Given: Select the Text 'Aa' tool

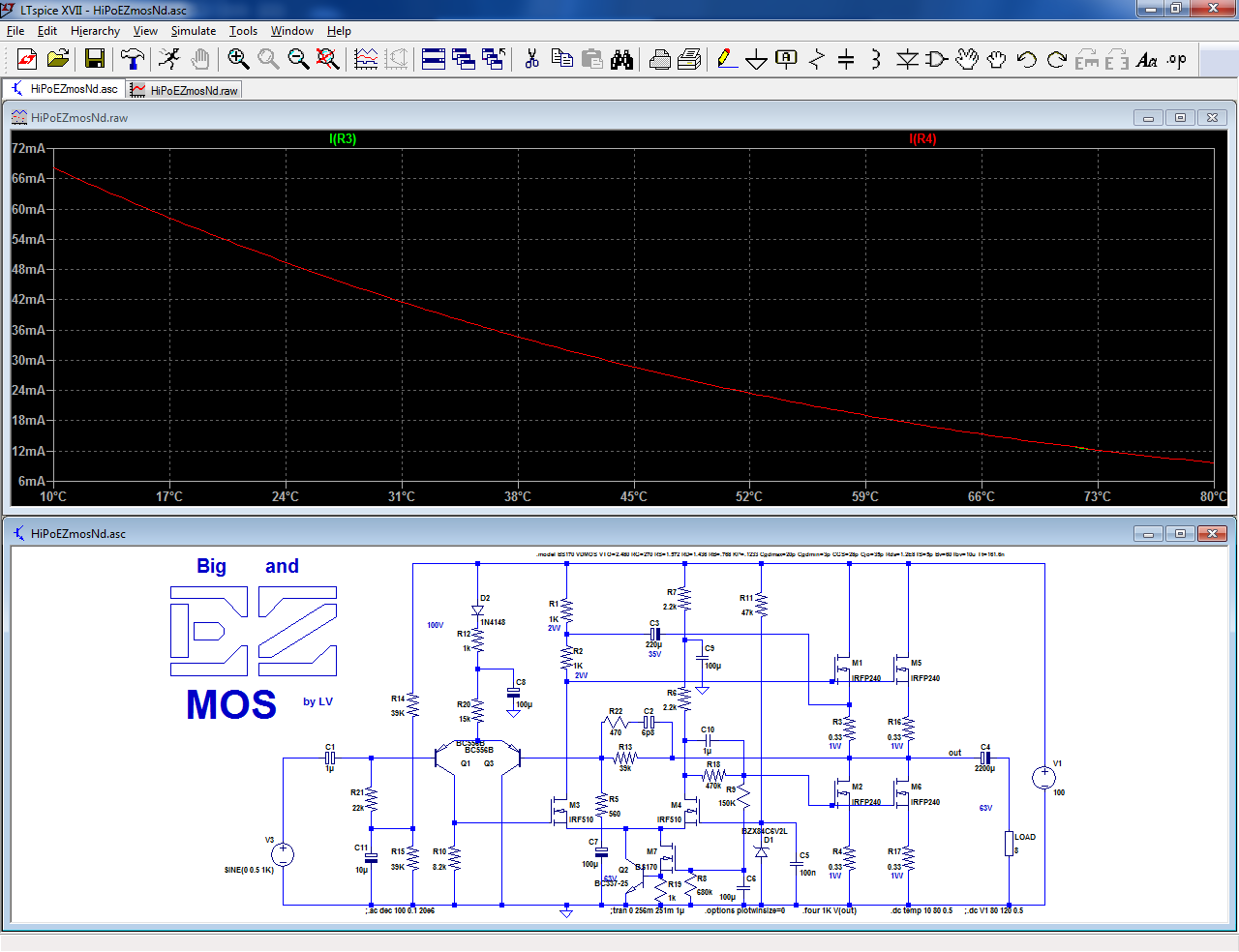Looking at the screenshot, I should 1147,59.
